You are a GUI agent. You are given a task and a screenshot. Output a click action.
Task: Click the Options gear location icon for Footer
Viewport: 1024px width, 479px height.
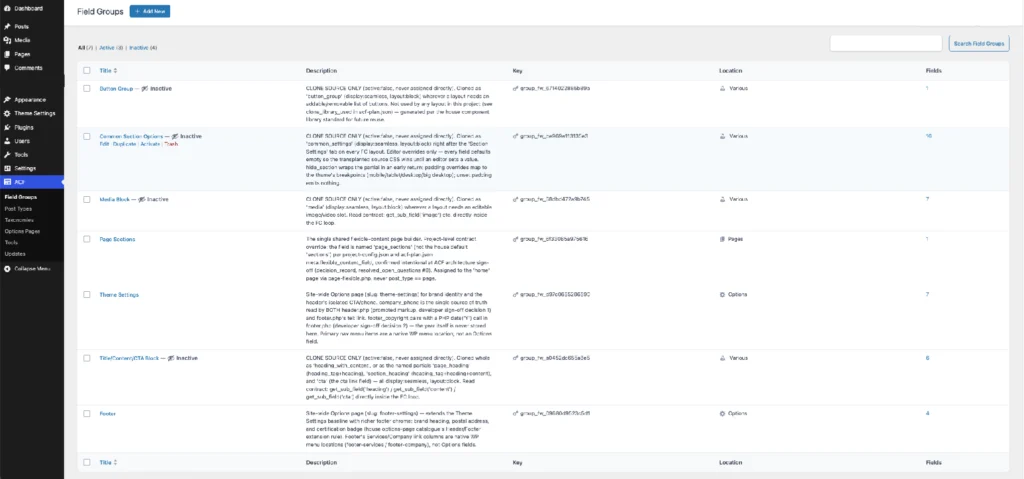(722, 414)
